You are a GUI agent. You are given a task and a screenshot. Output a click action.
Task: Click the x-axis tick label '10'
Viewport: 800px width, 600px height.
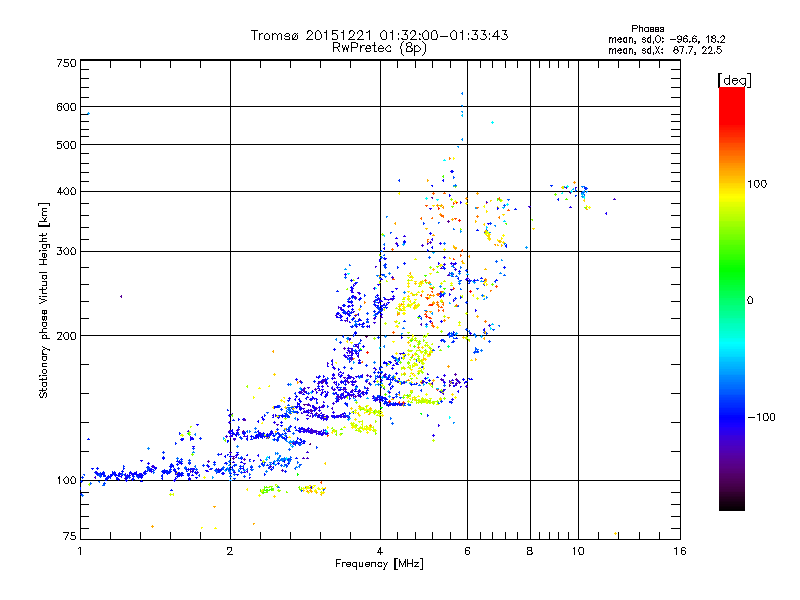[x=578, y=551]
